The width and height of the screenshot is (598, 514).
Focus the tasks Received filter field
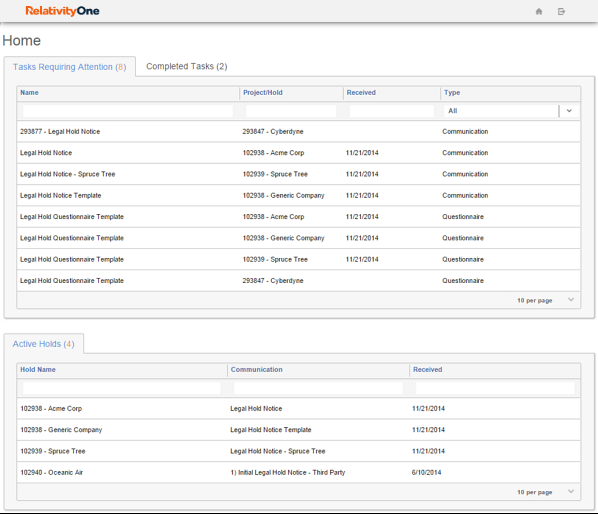tap(392, 111)
